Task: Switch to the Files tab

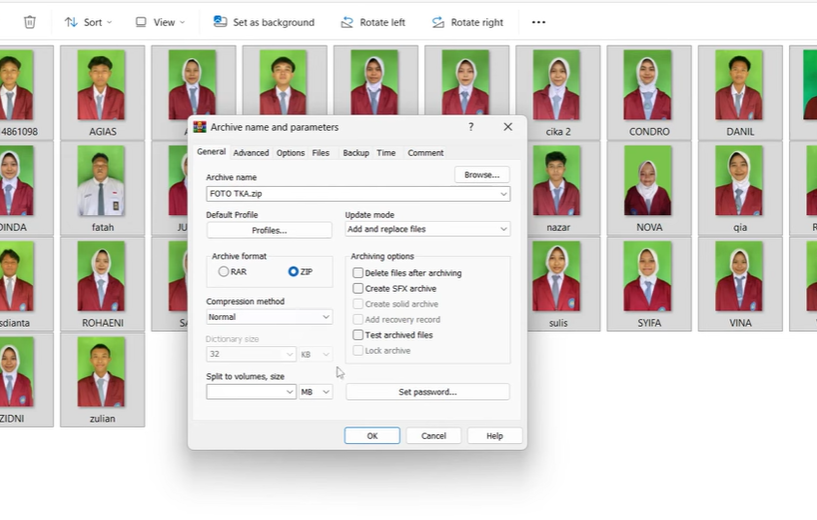Action: [x=320, y=153]
